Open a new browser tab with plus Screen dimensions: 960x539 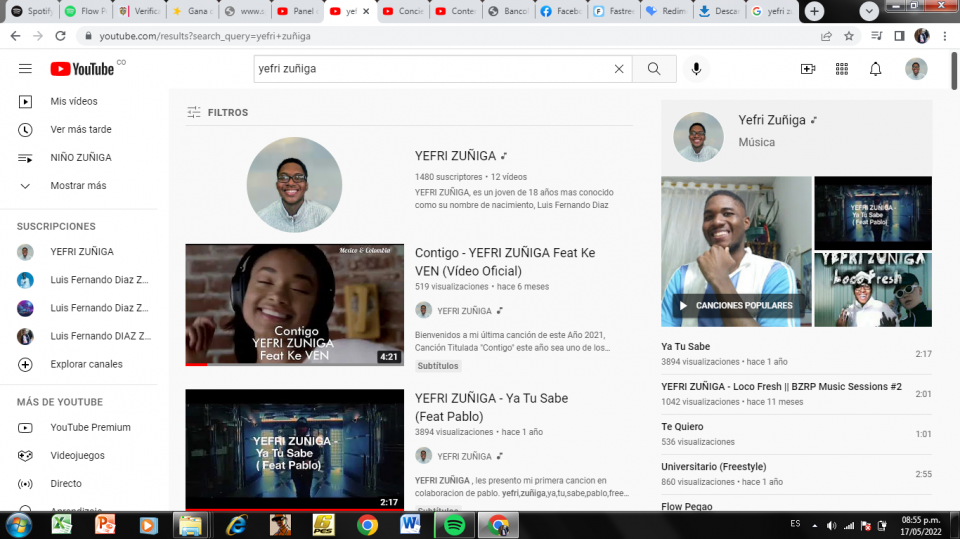tap(814, 11)
